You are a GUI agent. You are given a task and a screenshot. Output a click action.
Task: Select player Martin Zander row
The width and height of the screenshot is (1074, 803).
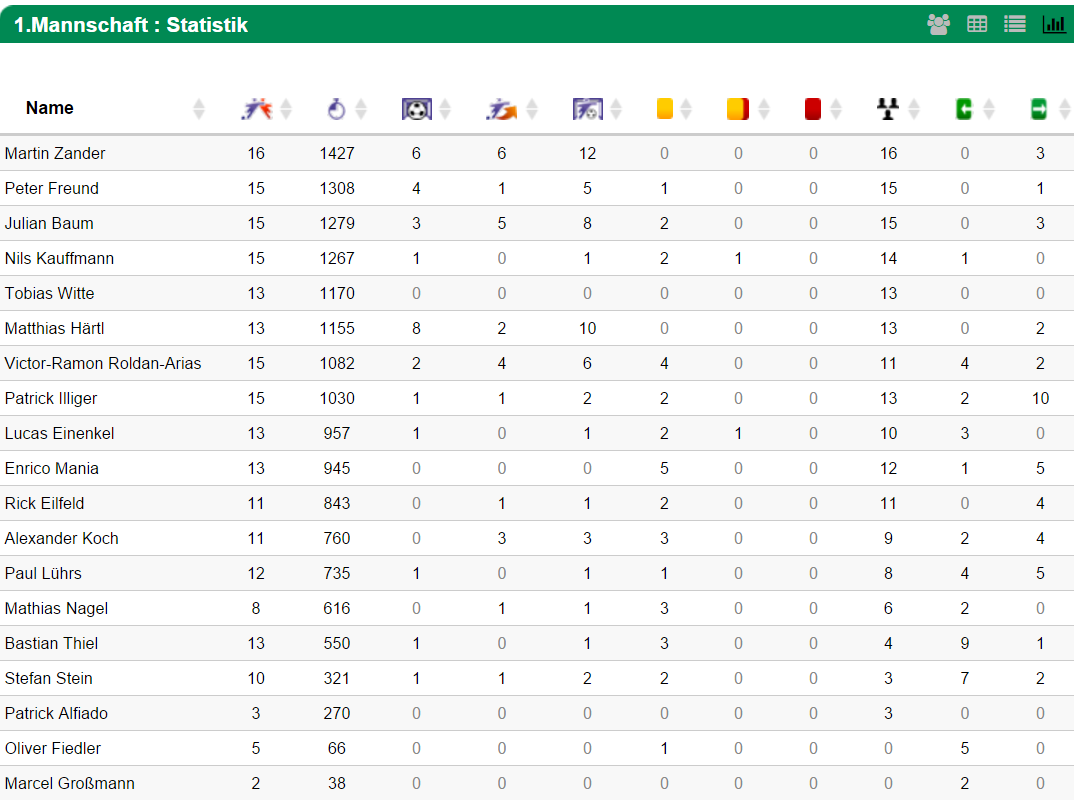coord(537,153)
